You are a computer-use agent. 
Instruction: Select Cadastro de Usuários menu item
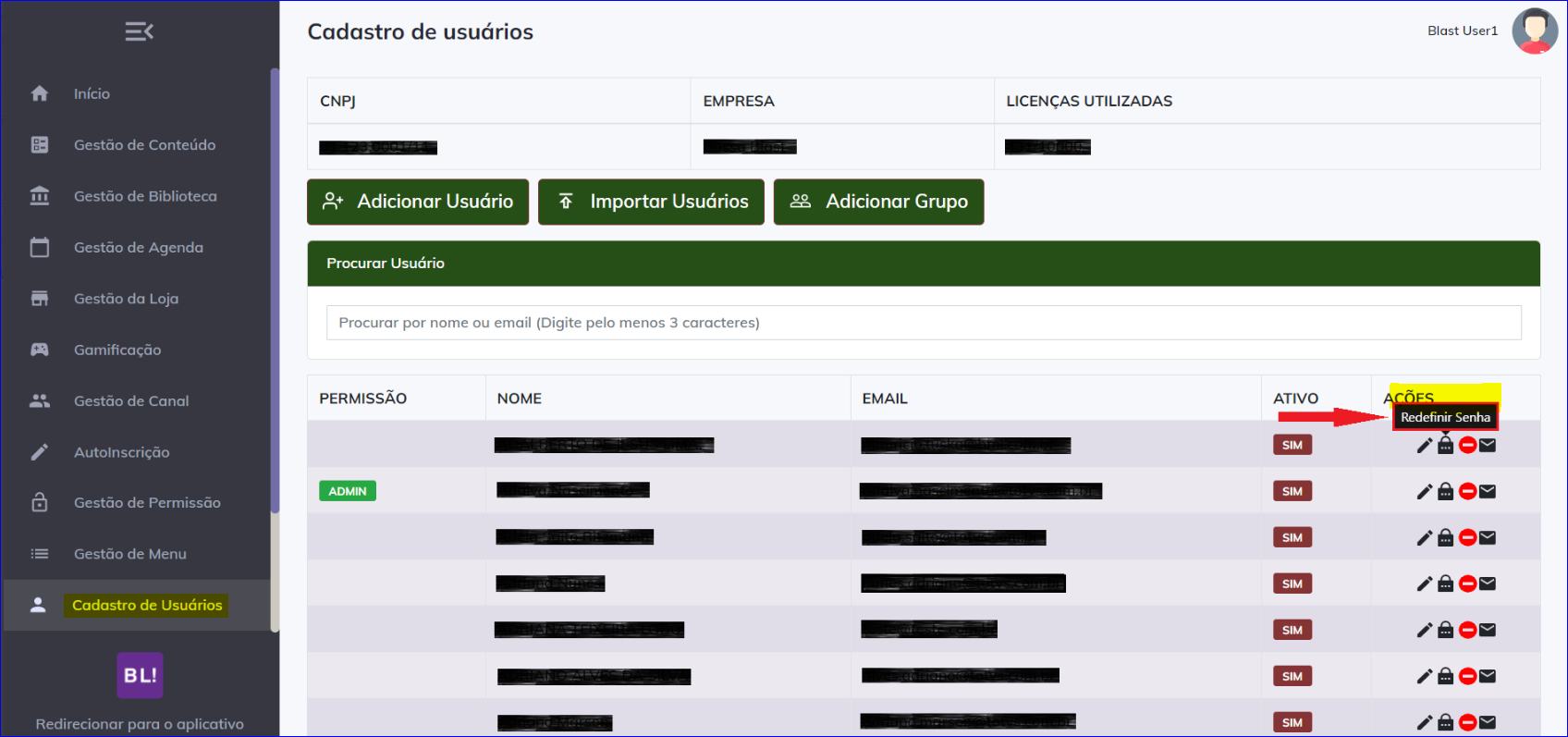137,605
